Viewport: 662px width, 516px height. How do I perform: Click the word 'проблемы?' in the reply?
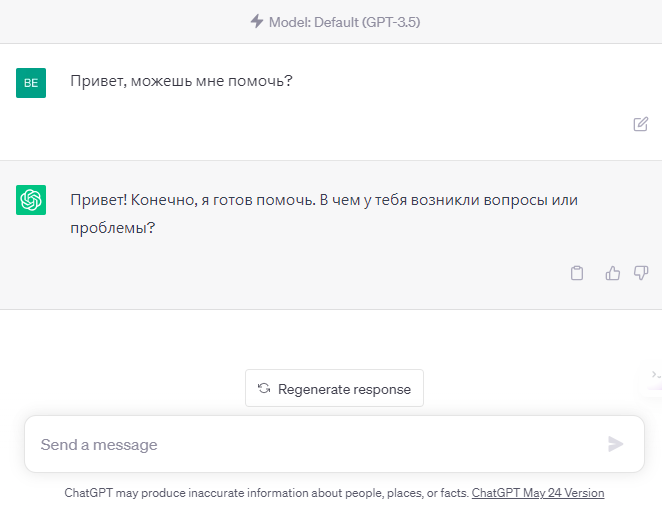tap(113, 228)
